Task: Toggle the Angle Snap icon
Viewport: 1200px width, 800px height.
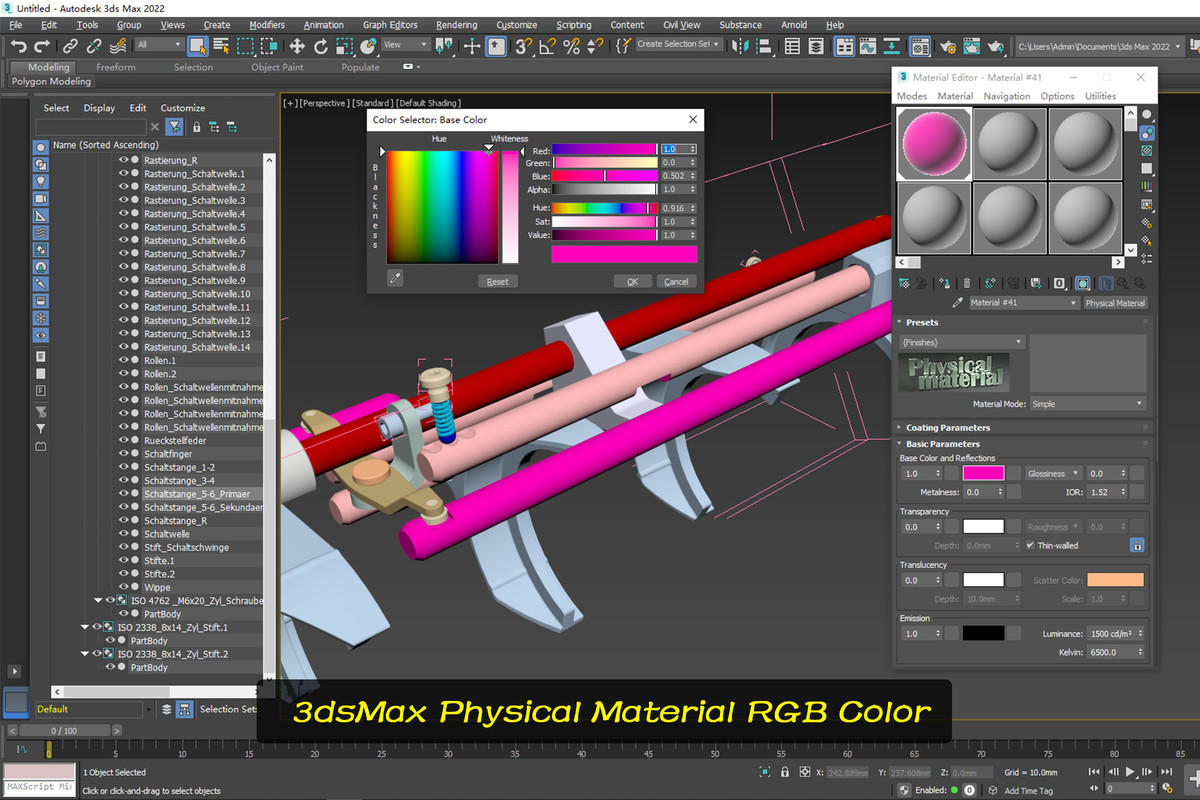Action: [547, 45]
